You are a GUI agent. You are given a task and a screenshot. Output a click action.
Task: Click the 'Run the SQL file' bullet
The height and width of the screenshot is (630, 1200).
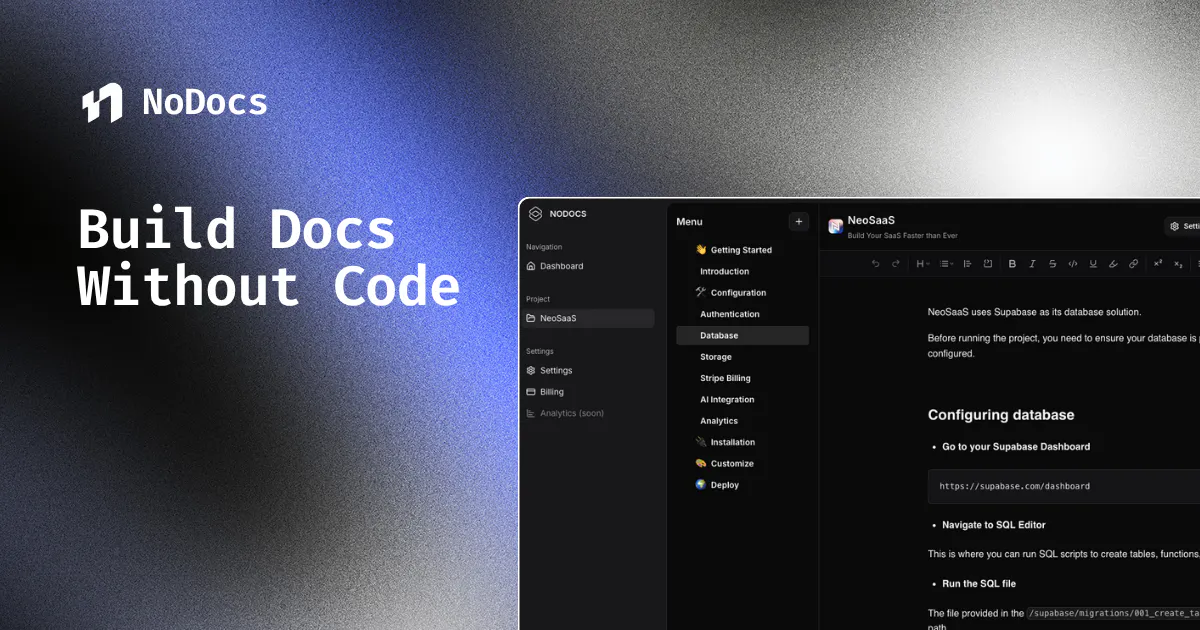[x=979, y=583]
